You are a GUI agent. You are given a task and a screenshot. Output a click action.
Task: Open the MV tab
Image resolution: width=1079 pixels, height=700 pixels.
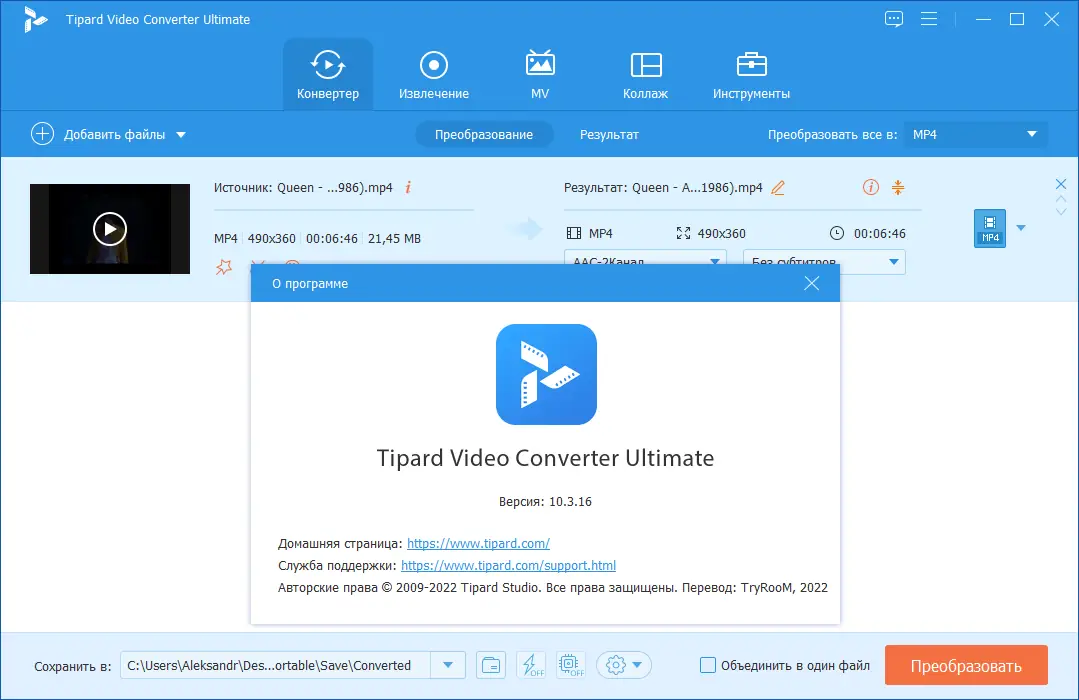pos(540,74)
